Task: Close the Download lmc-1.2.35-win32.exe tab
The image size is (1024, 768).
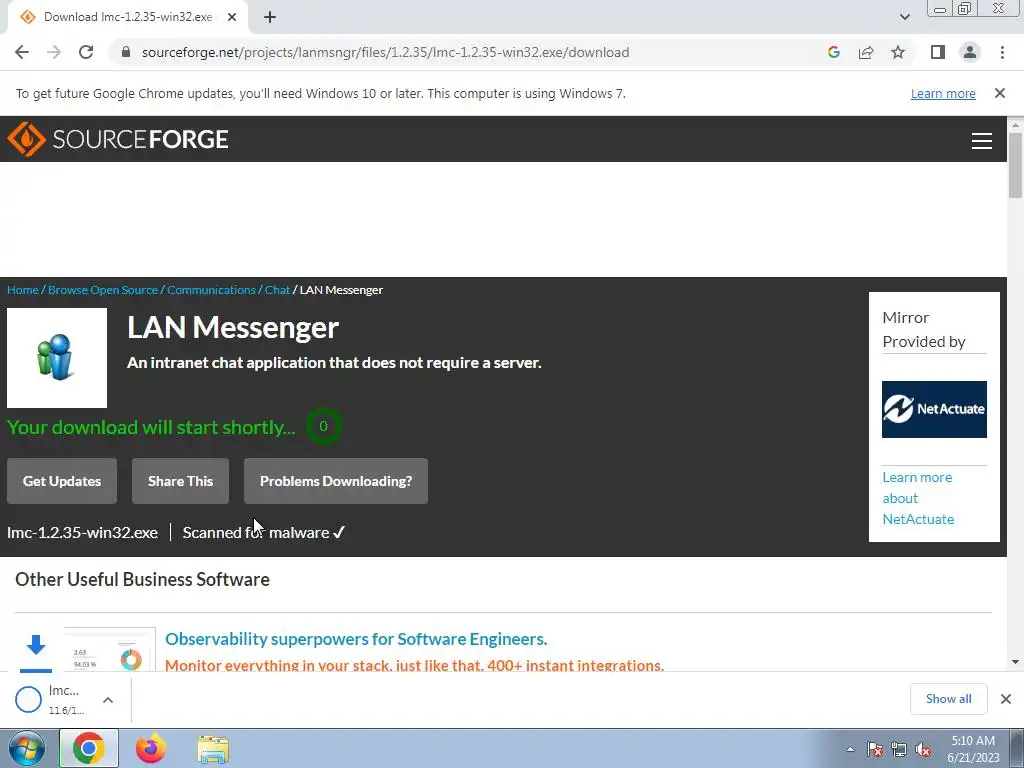Action: [232, 17]
